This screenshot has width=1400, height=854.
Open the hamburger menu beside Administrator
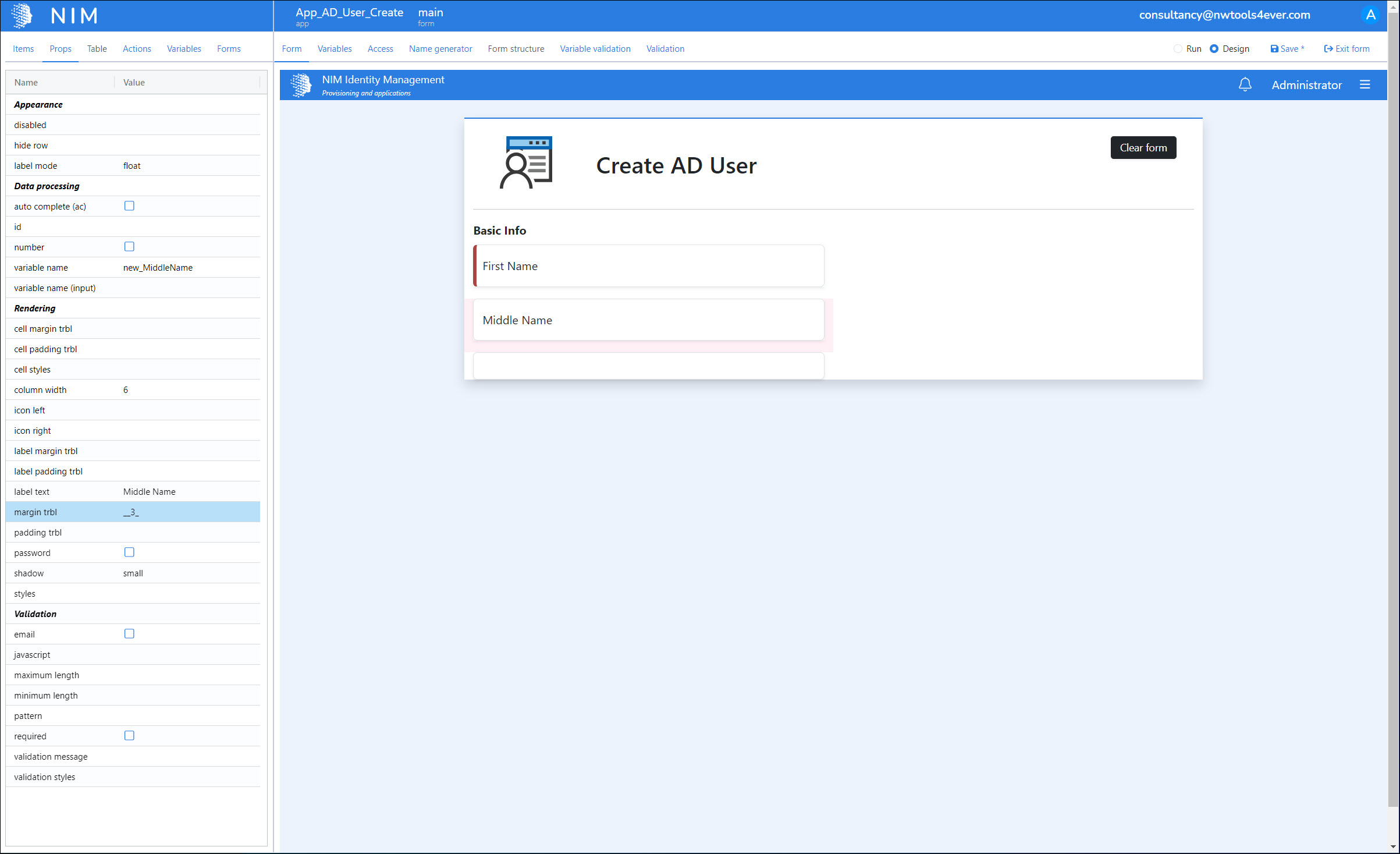[x=1365, y=85]
